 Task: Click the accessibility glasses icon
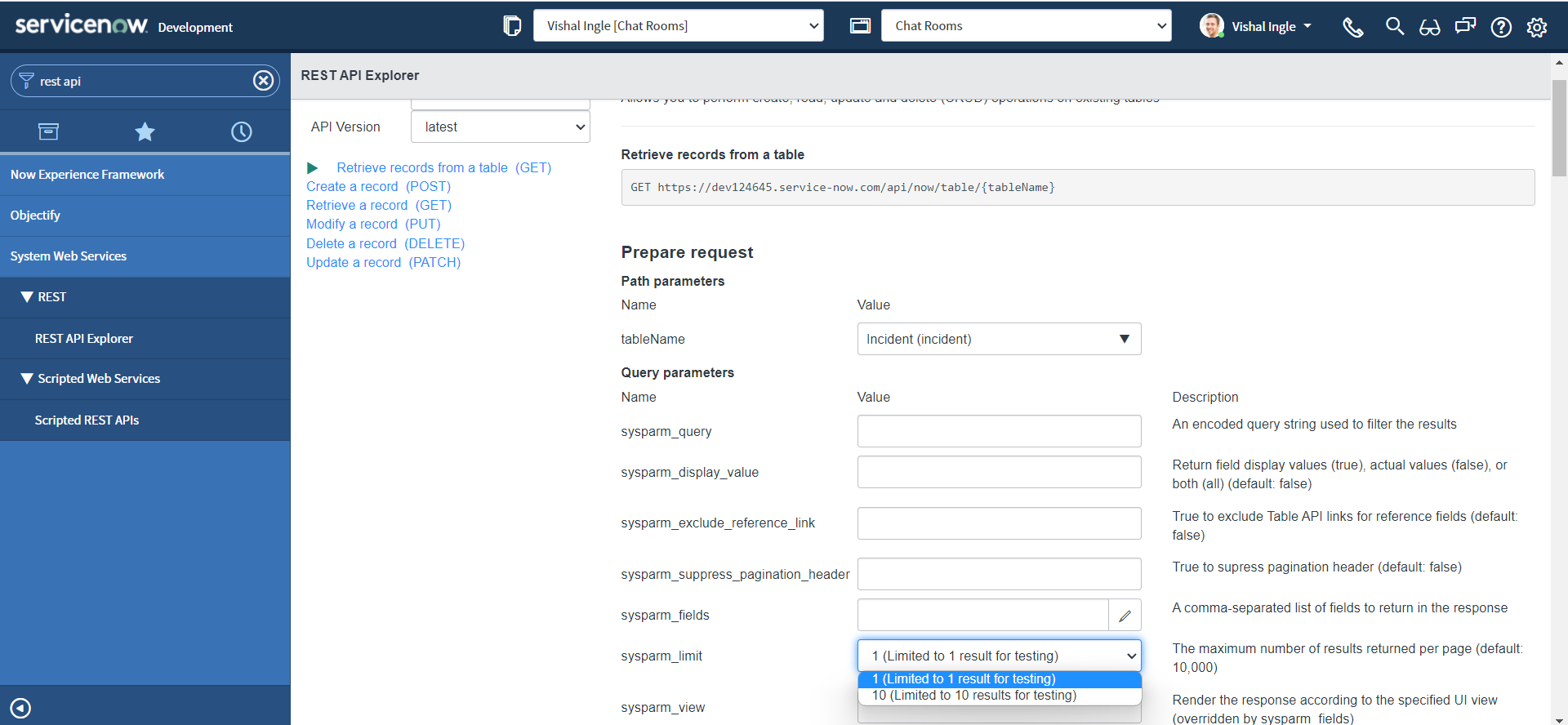click(1430, 27)
